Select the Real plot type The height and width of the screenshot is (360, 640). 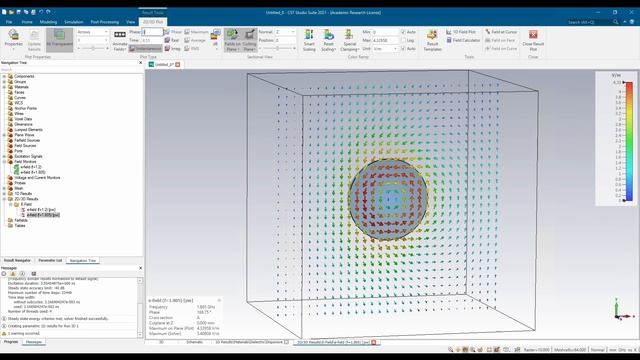[172, 40]
